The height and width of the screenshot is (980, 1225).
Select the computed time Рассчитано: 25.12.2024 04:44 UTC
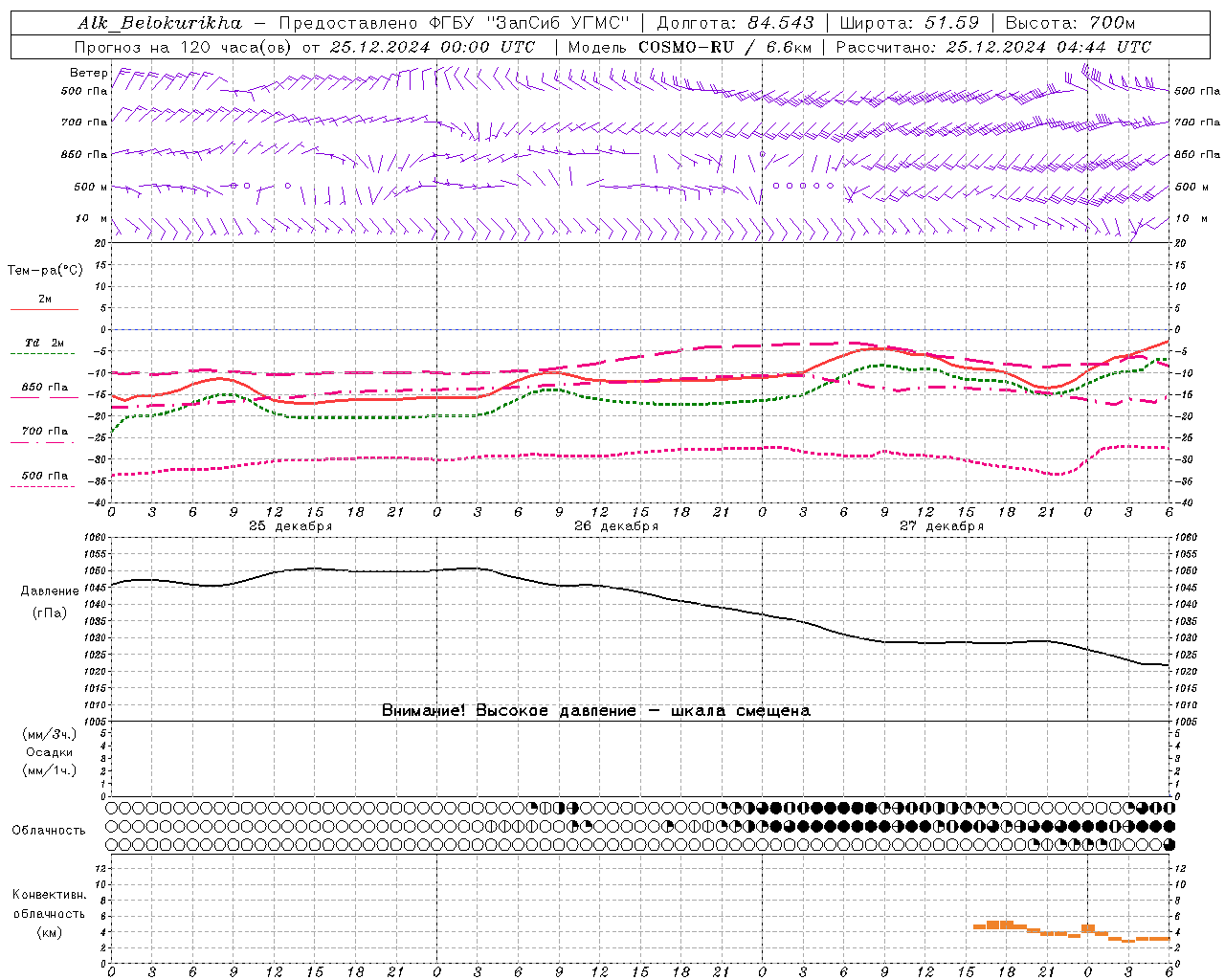(x=993, y=47)
